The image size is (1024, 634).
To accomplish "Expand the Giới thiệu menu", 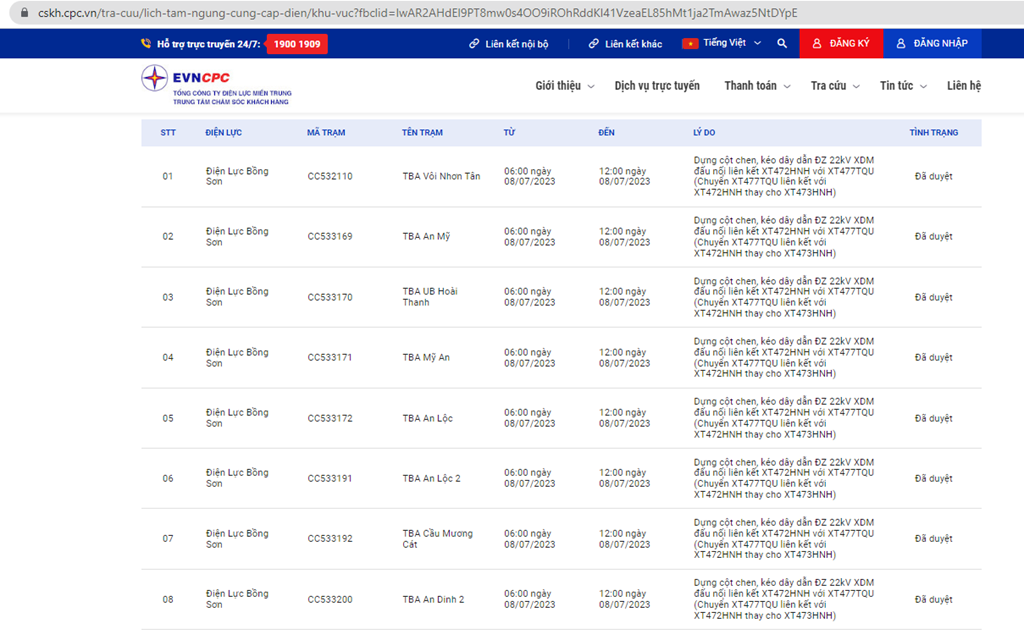I will (564, 86).
